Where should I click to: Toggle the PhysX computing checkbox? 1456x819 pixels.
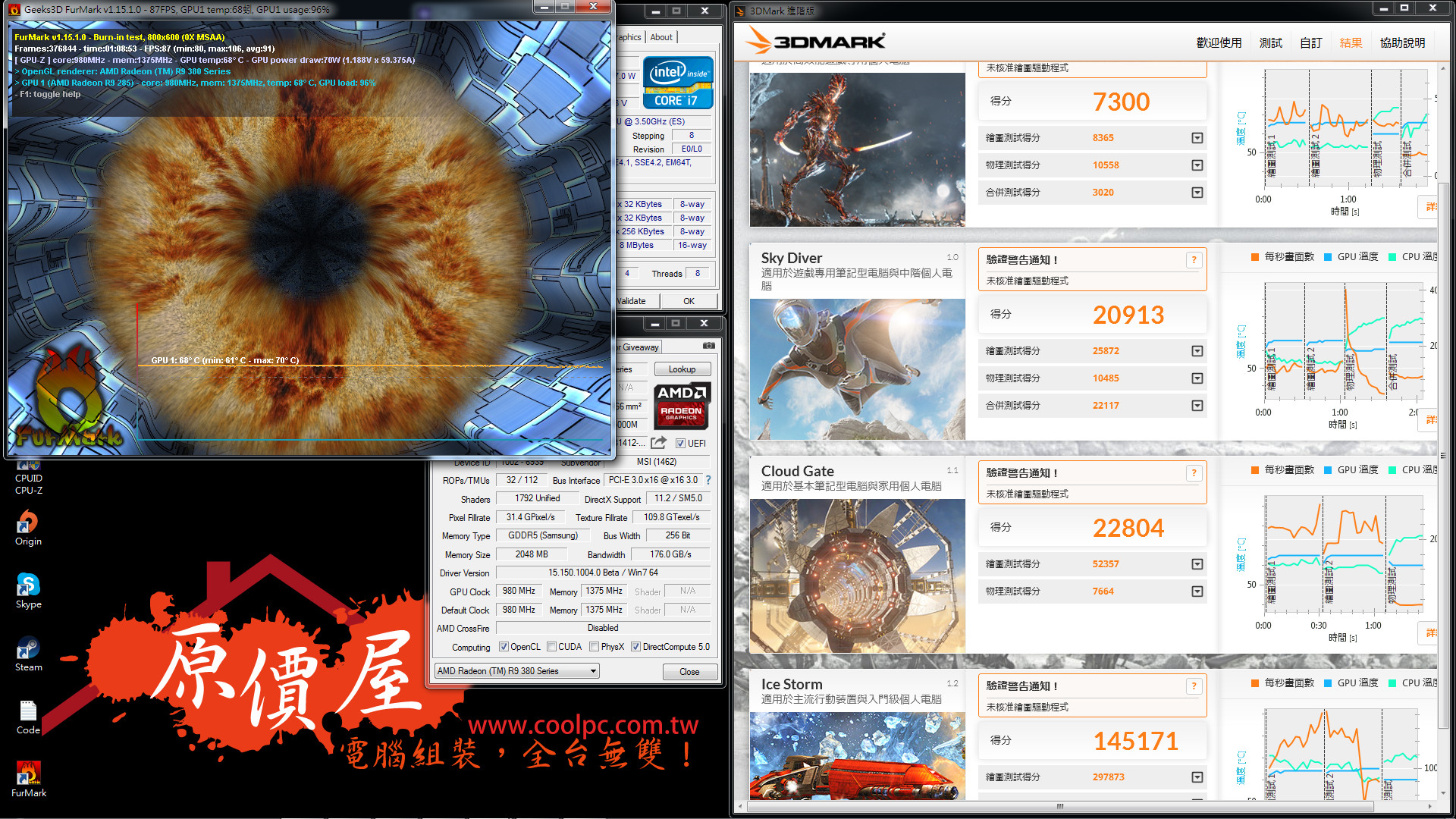[x=595, y=647]
